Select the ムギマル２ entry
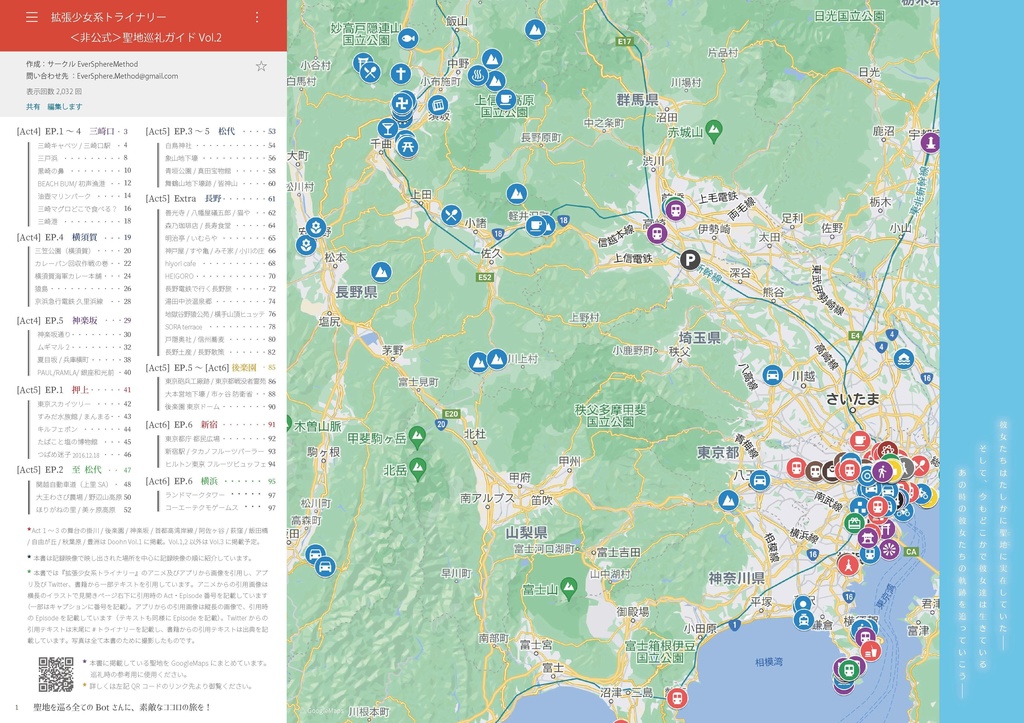Viewport: 1024px width, 723px height. 84,347
